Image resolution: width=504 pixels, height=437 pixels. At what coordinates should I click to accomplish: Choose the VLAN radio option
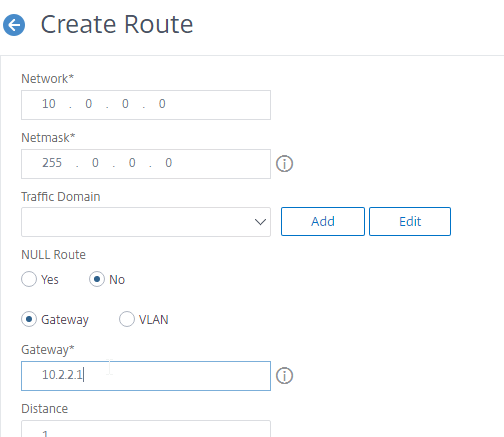(x=127, y=319)
